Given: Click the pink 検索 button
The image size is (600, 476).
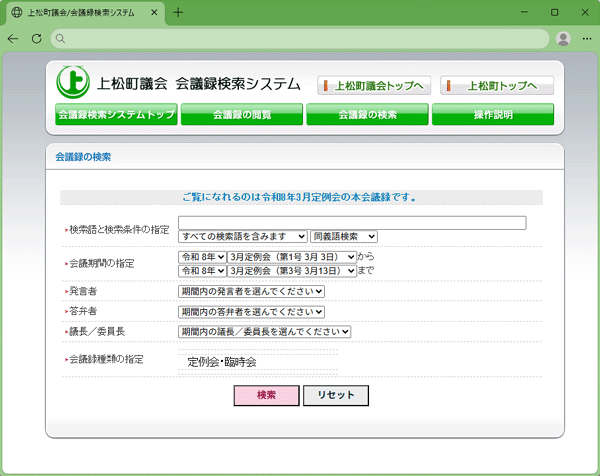Looking at the screenshot, I should (267, 395).
